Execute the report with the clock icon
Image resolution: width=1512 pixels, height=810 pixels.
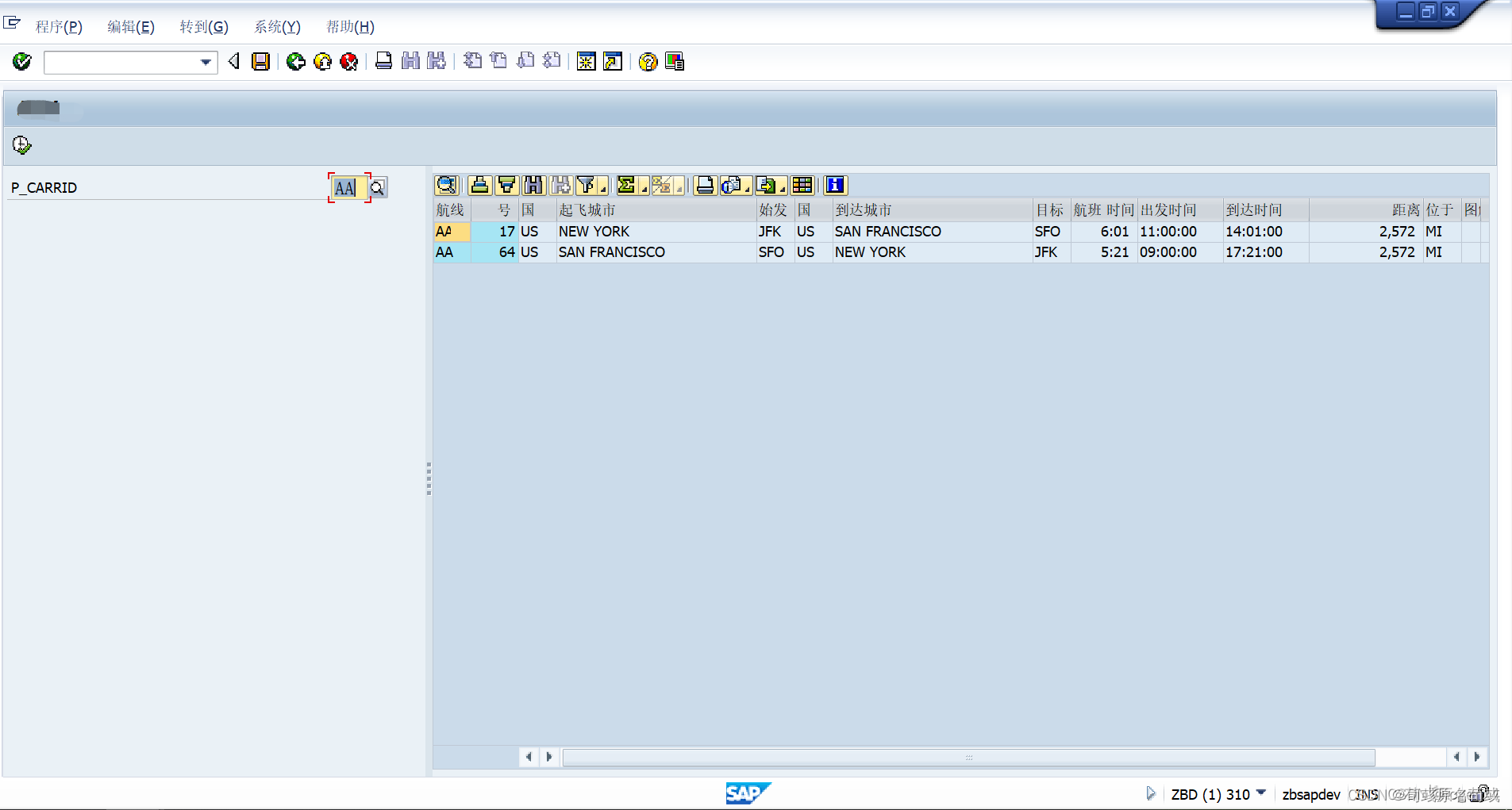pos(21,144)
